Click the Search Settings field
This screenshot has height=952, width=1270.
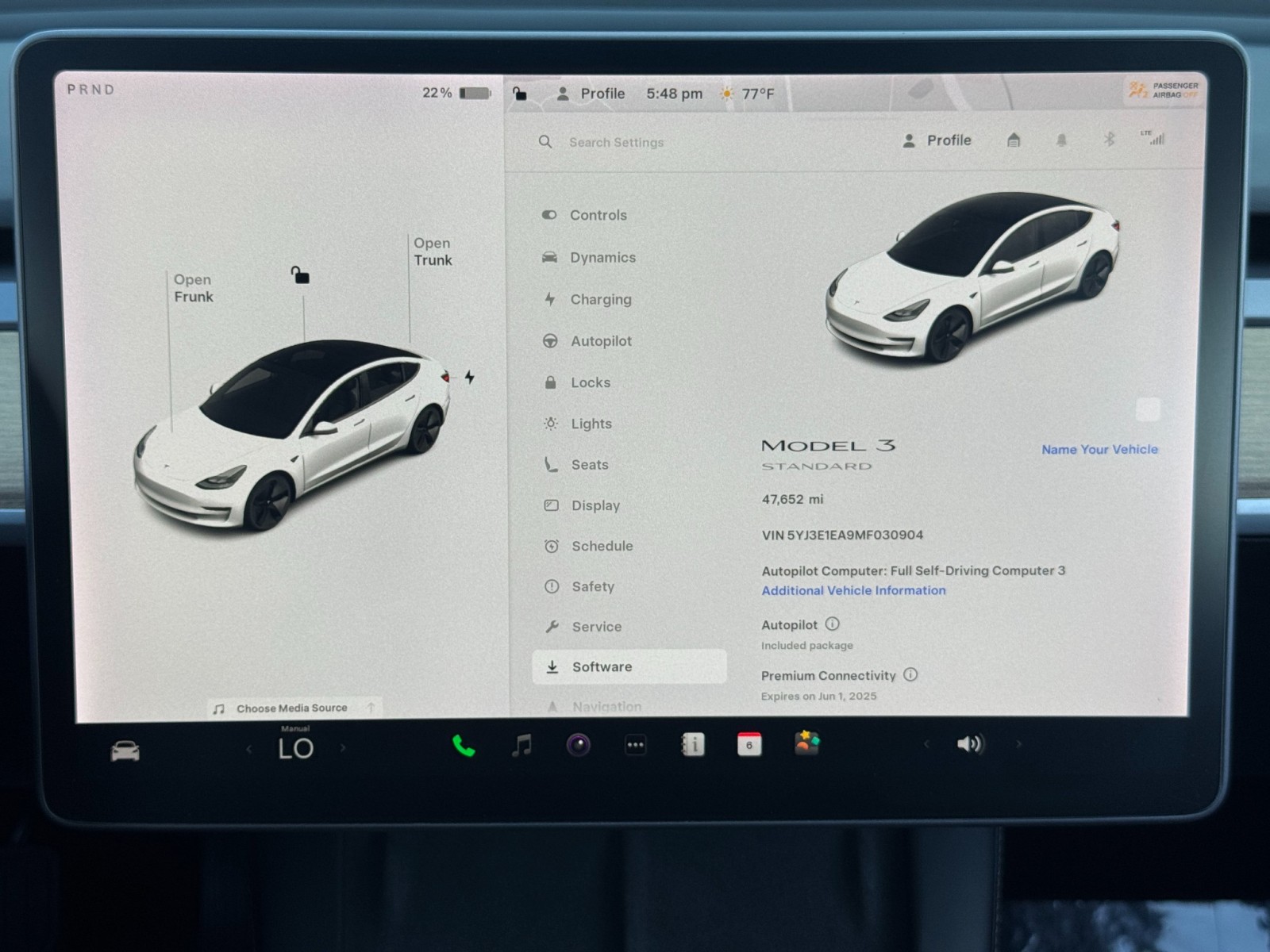pyautogui.click(x=616, y=143)
